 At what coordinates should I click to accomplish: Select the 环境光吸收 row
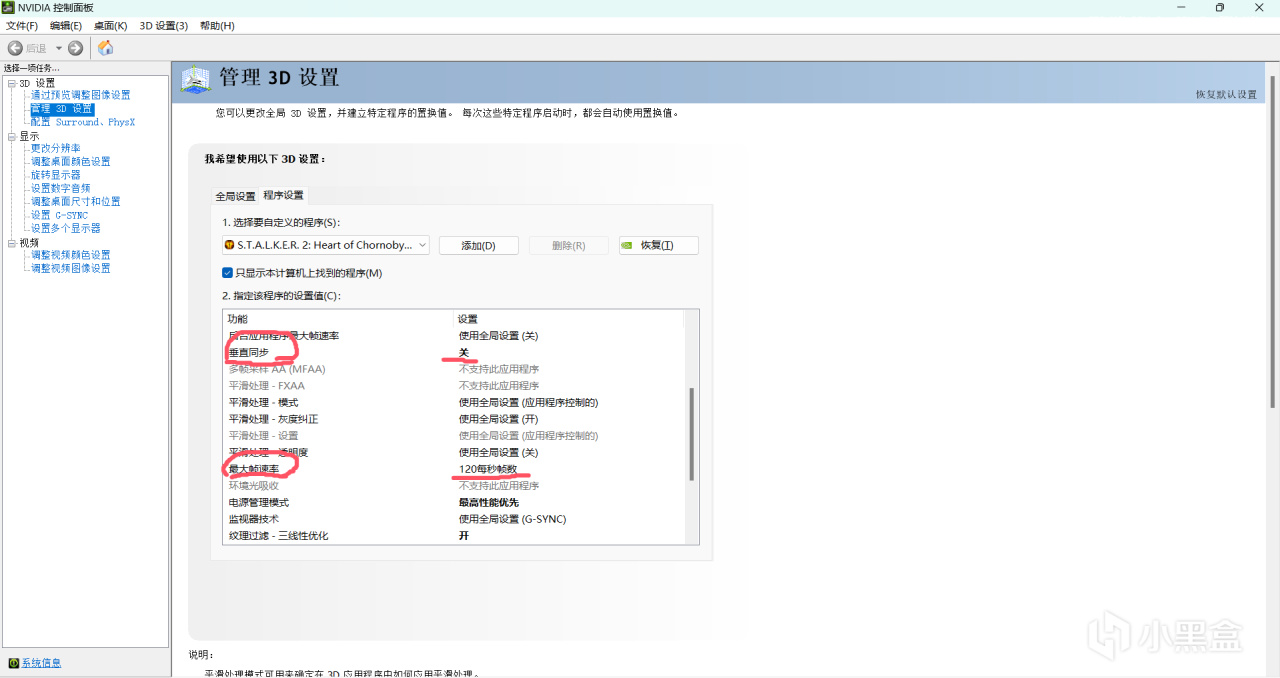(x=454, y=485)
